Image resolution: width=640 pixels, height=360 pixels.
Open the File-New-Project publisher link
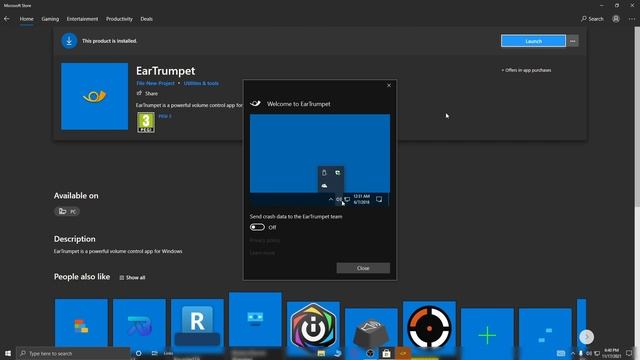click(155, 83)
